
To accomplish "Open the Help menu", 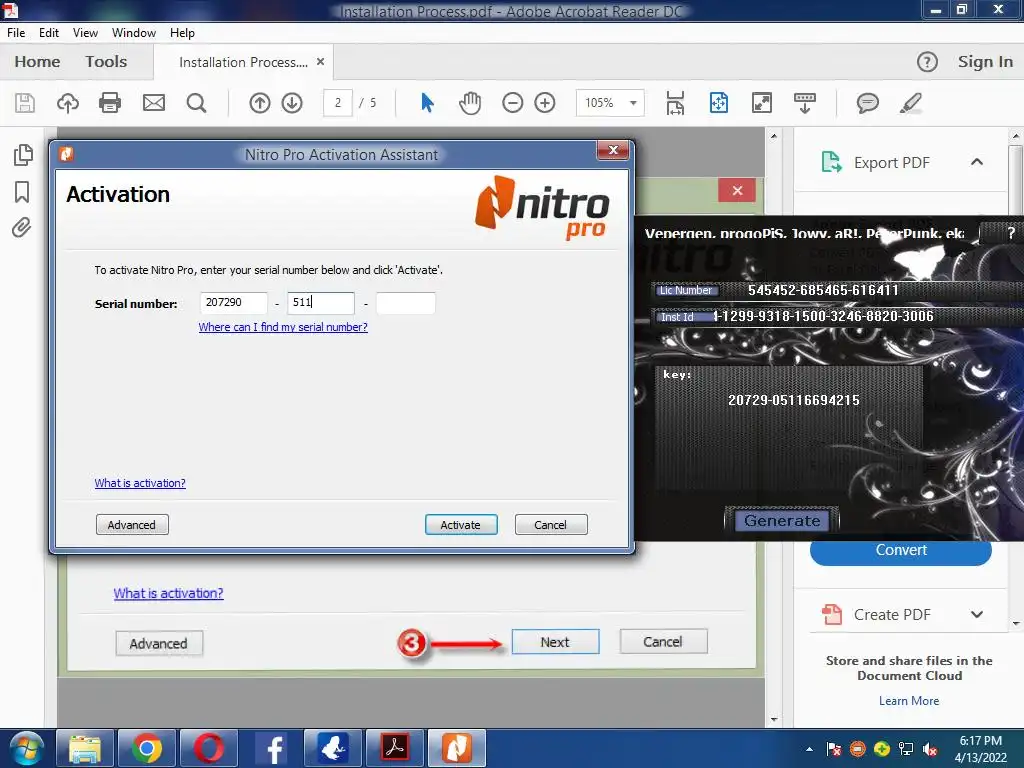I will coord(182,33).
